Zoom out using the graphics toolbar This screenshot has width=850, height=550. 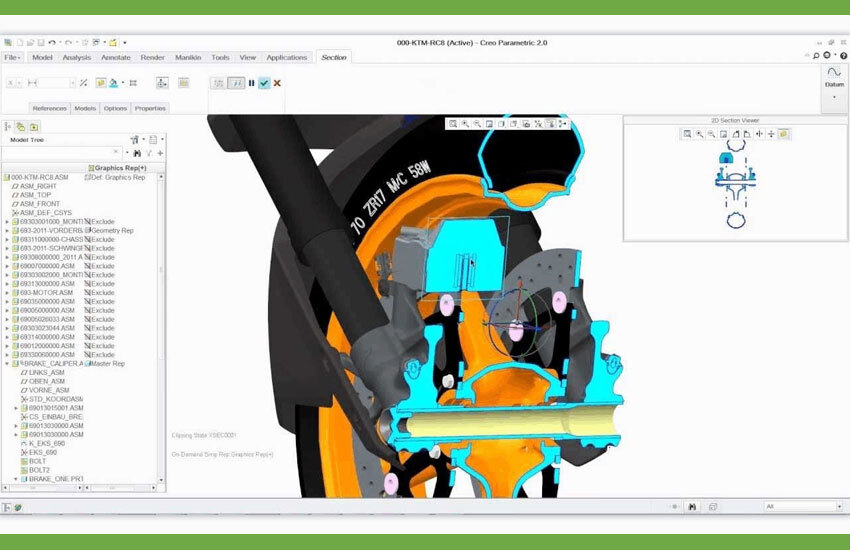tap(477, 124)
